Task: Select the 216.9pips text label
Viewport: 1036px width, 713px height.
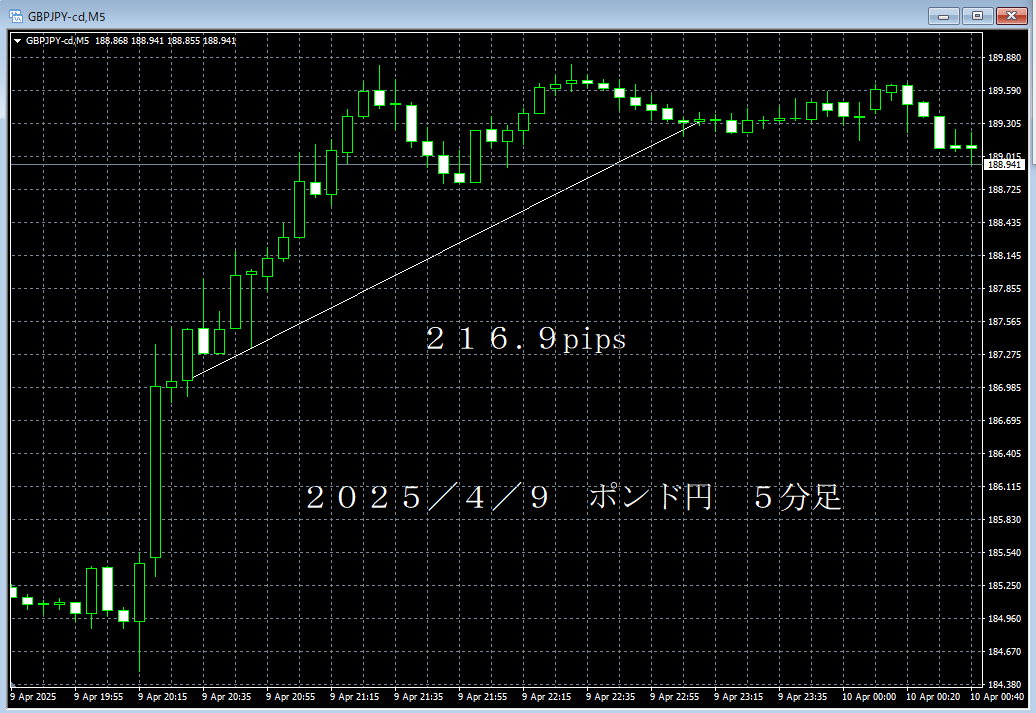Action: (526, 340)
